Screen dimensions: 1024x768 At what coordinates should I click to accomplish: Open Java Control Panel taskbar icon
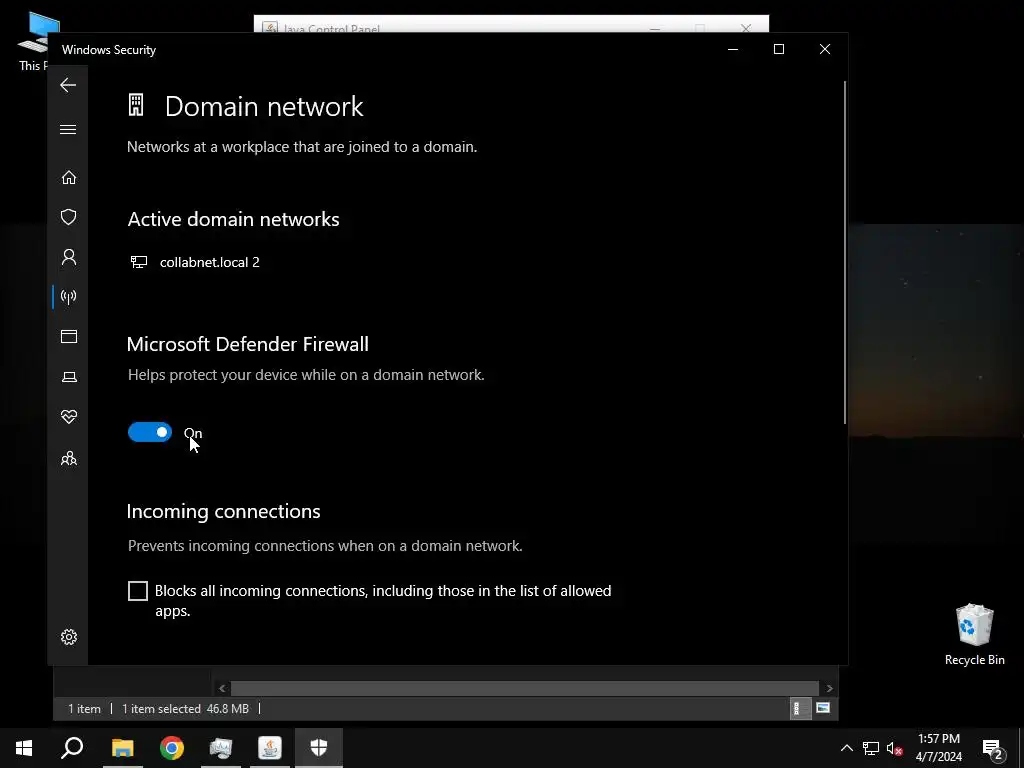point(270,748)
